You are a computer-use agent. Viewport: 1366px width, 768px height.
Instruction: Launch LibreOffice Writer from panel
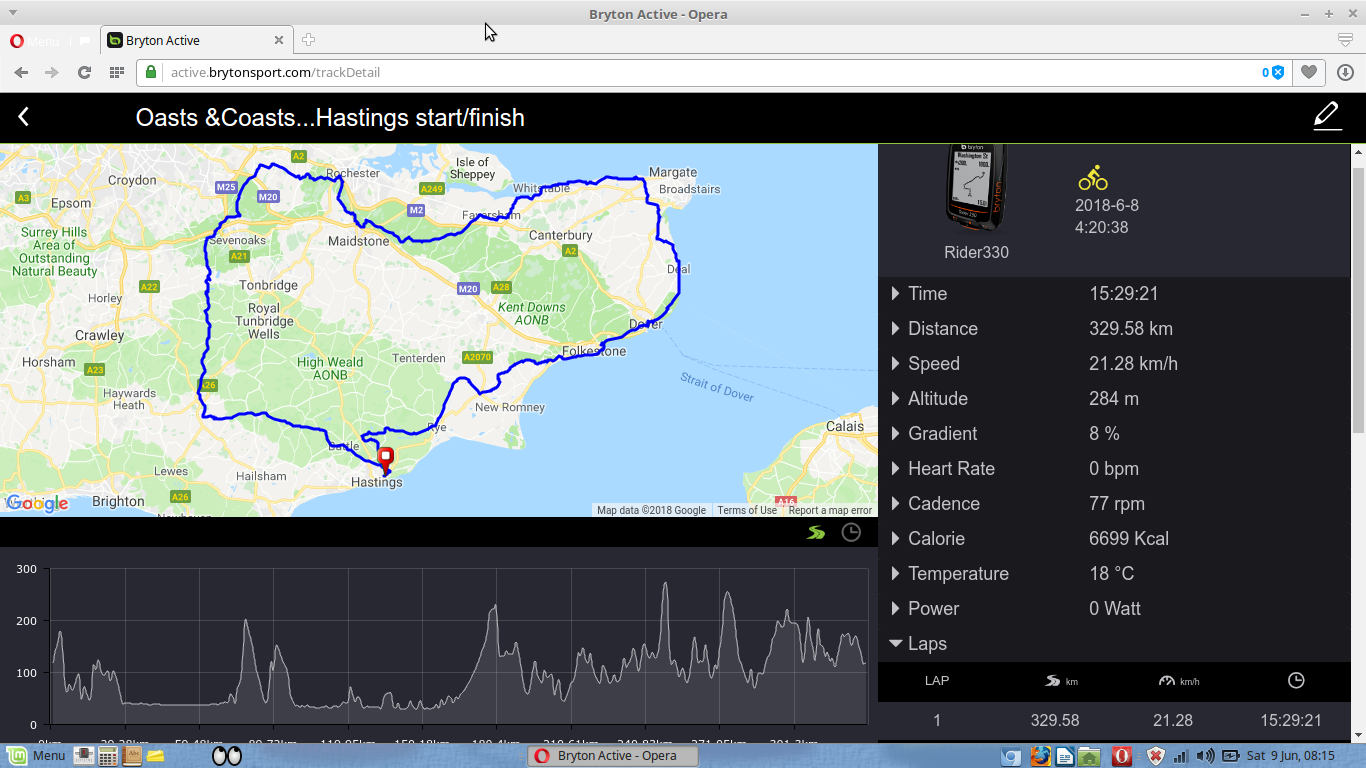coord(1064,756)
